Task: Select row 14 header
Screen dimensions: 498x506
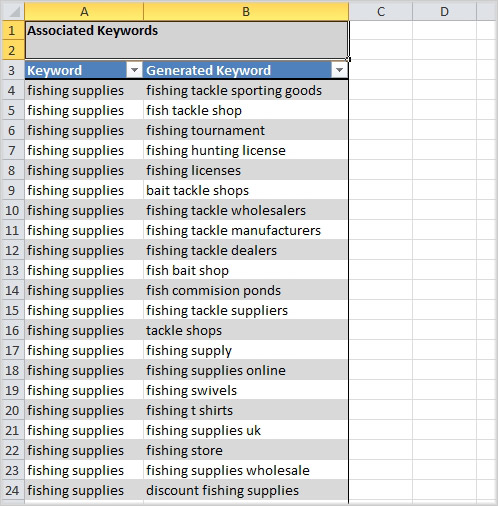Action: (x=12, y=290)
